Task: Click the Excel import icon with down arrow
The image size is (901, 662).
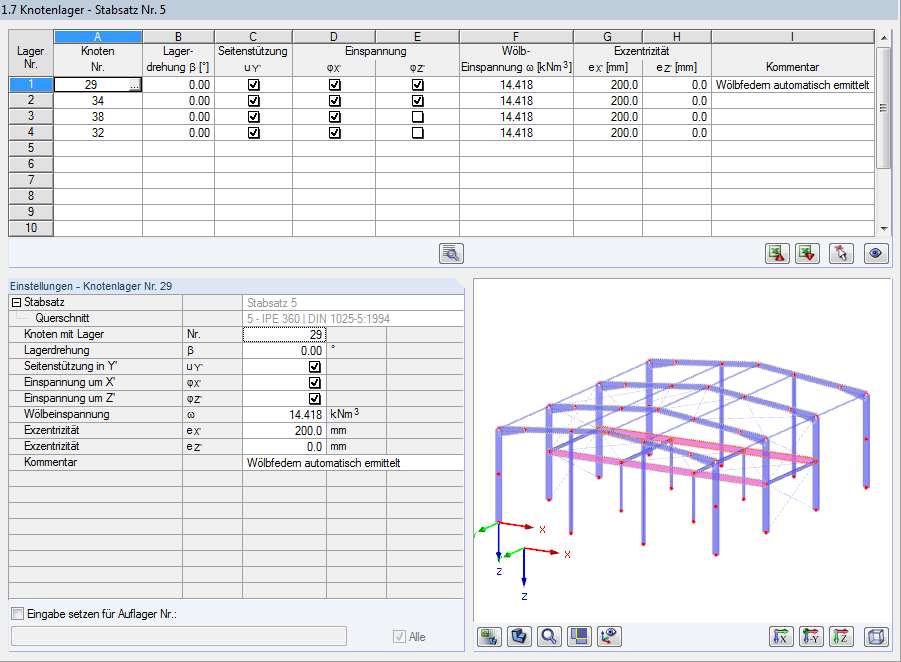Action: (x=807, y=253)
